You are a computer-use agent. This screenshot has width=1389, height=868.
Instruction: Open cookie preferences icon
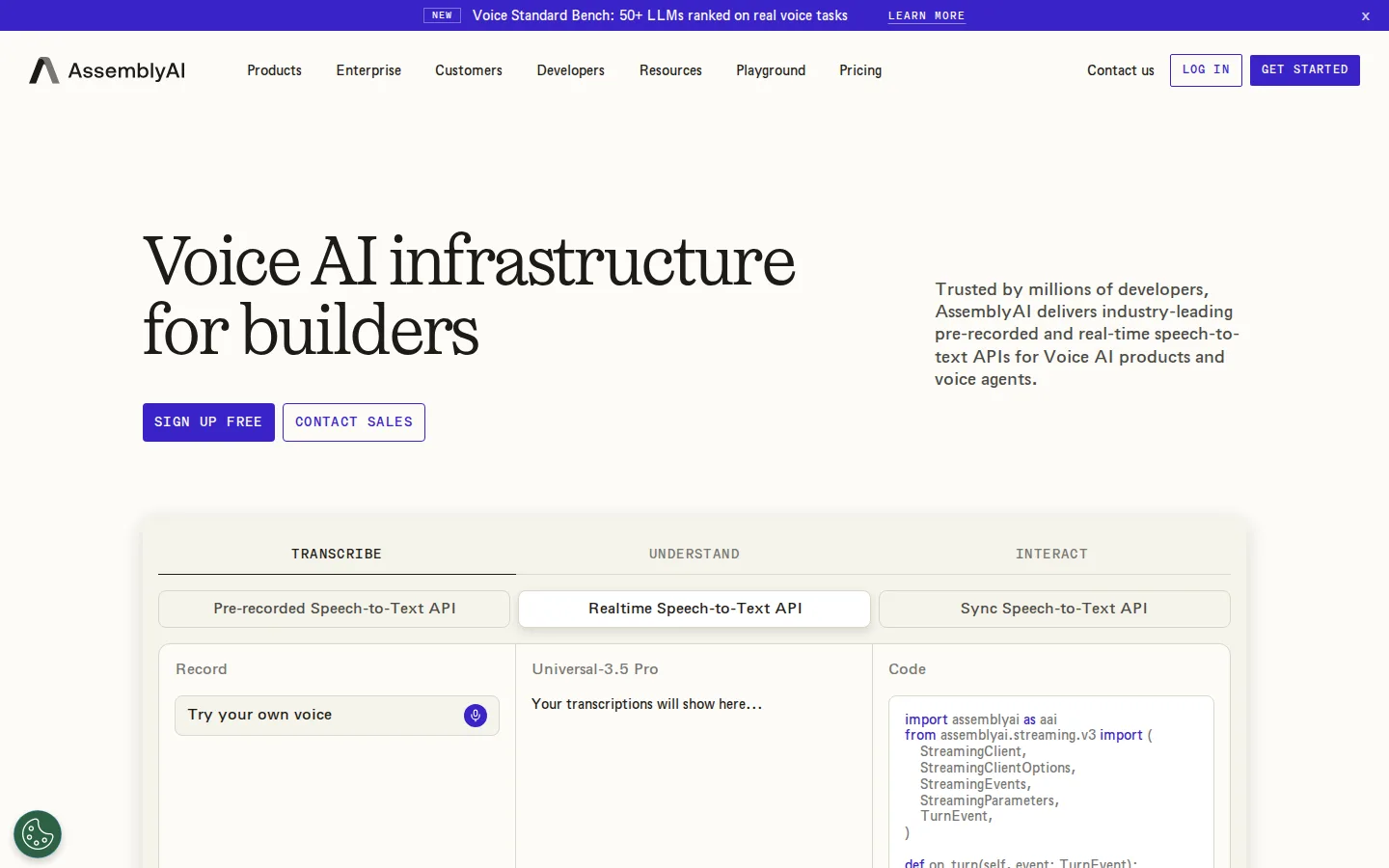pos(38,834)
